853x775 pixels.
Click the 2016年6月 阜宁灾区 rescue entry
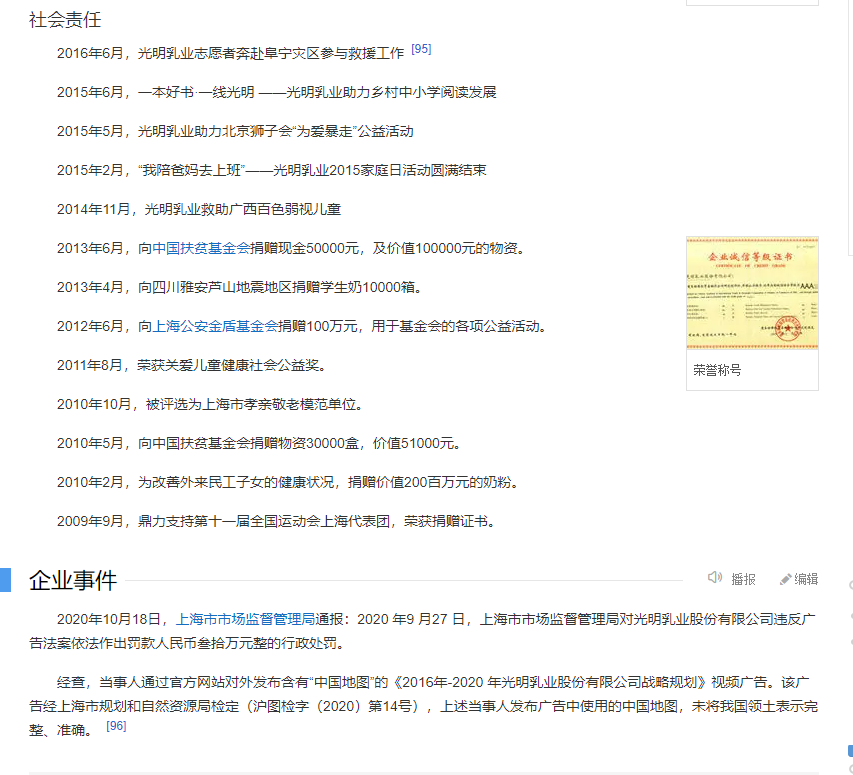230,53
